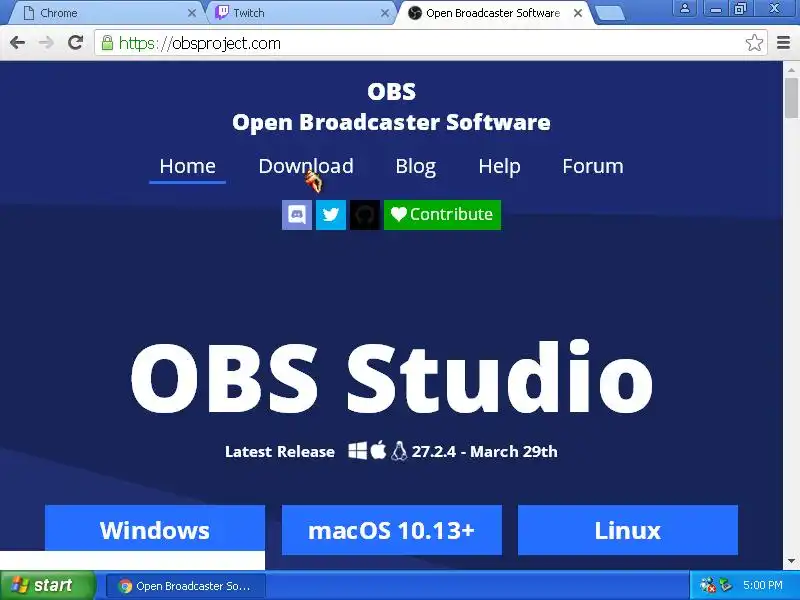Open the Forum page
The height and width of the screenshot is (600, 800).
[593, 166]
